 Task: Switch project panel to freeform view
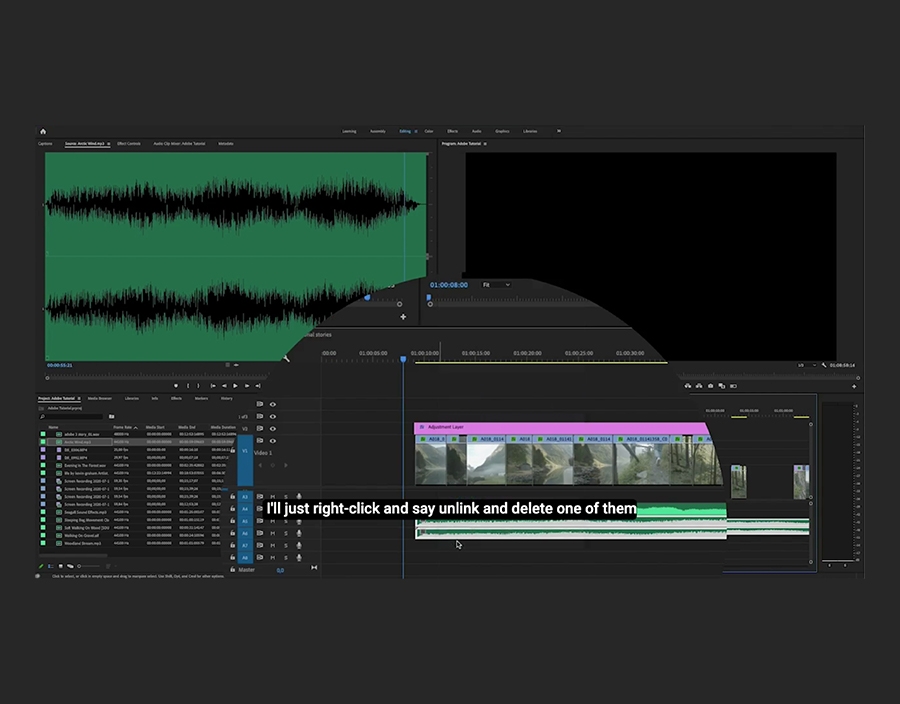point(70,566)
